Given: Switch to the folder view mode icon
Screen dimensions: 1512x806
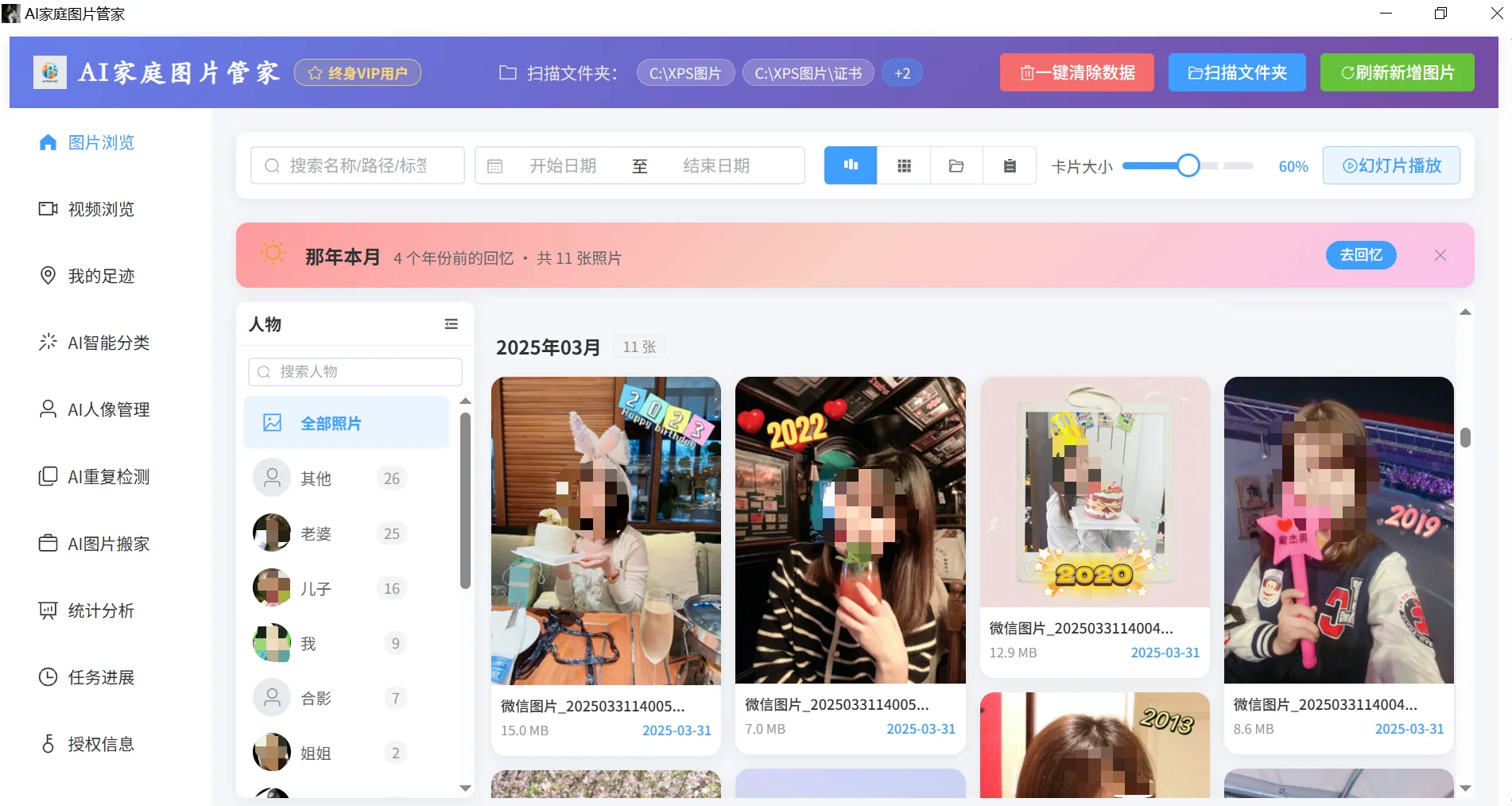Looking at the screenshot, I should 956,165.
